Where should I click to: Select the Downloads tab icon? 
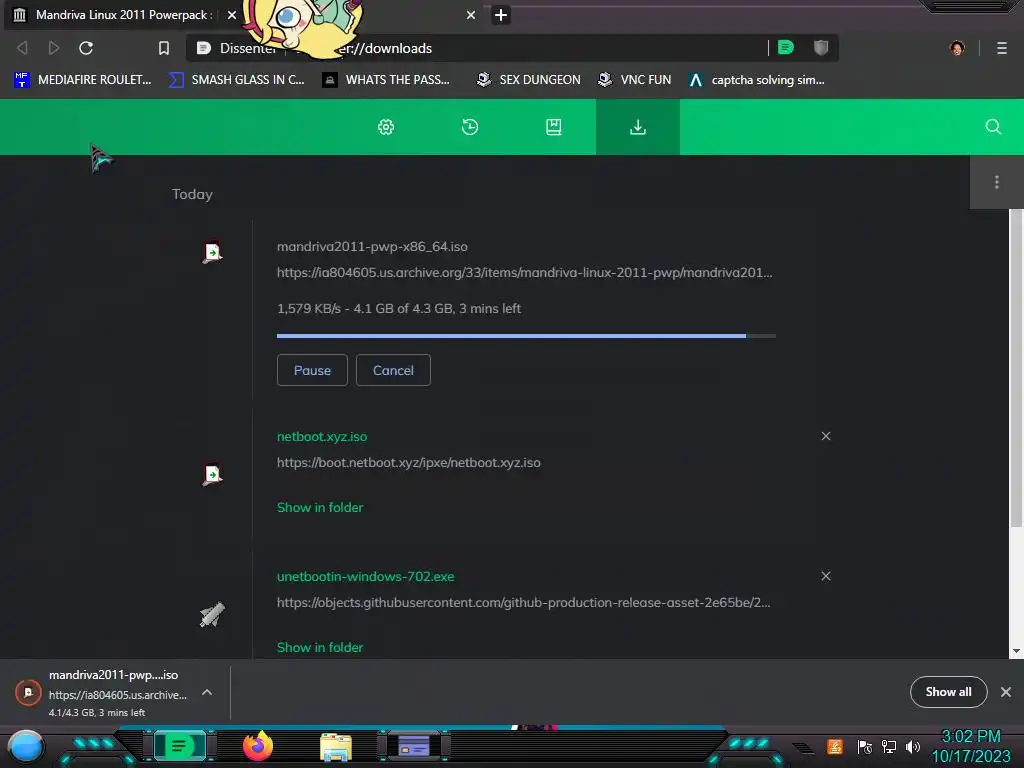637,127
